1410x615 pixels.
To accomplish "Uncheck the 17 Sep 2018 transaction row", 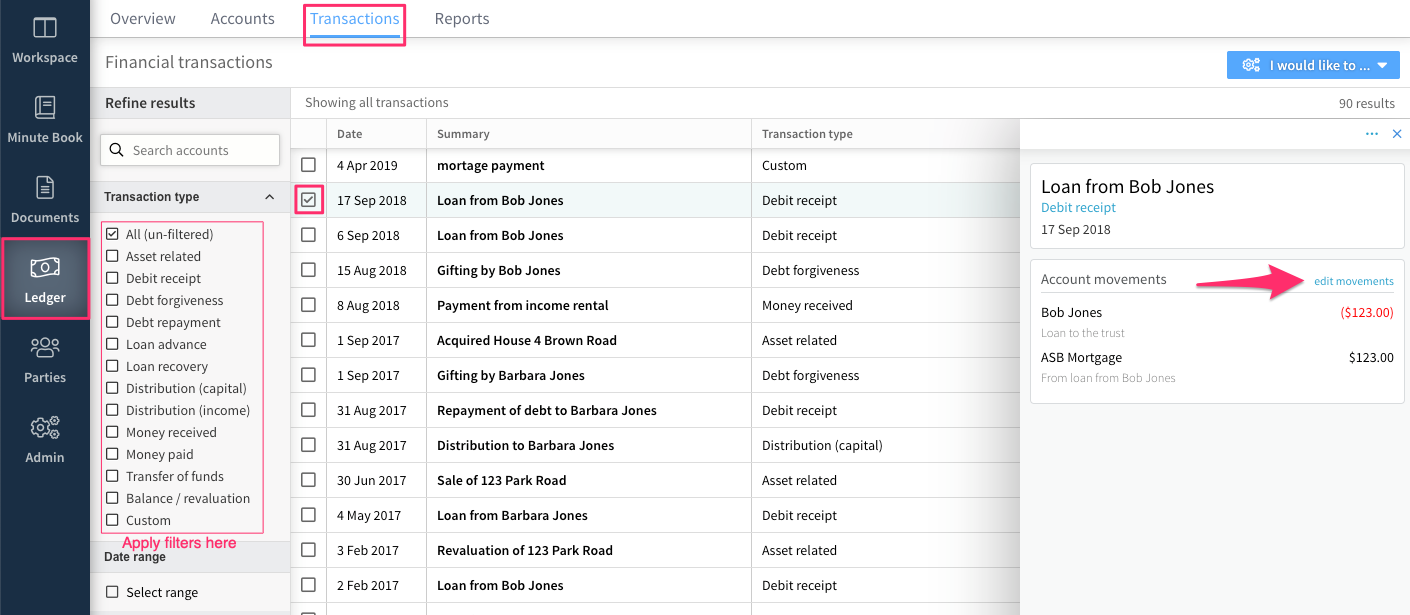I will pyautogui.click(x=308, y=200).
